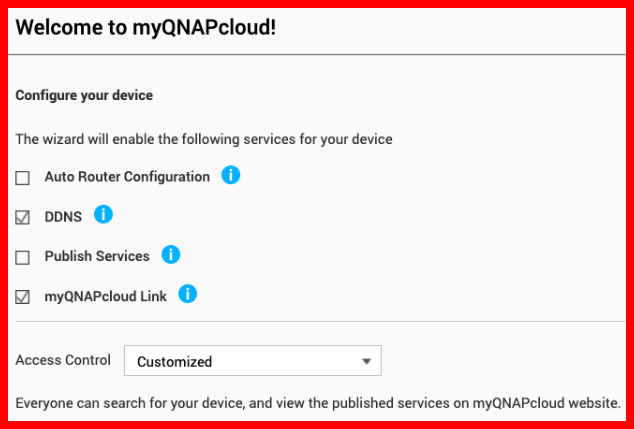Screen dimensions: 634x429
Task: Click the divider above Access Control
Action: (320, 322)
